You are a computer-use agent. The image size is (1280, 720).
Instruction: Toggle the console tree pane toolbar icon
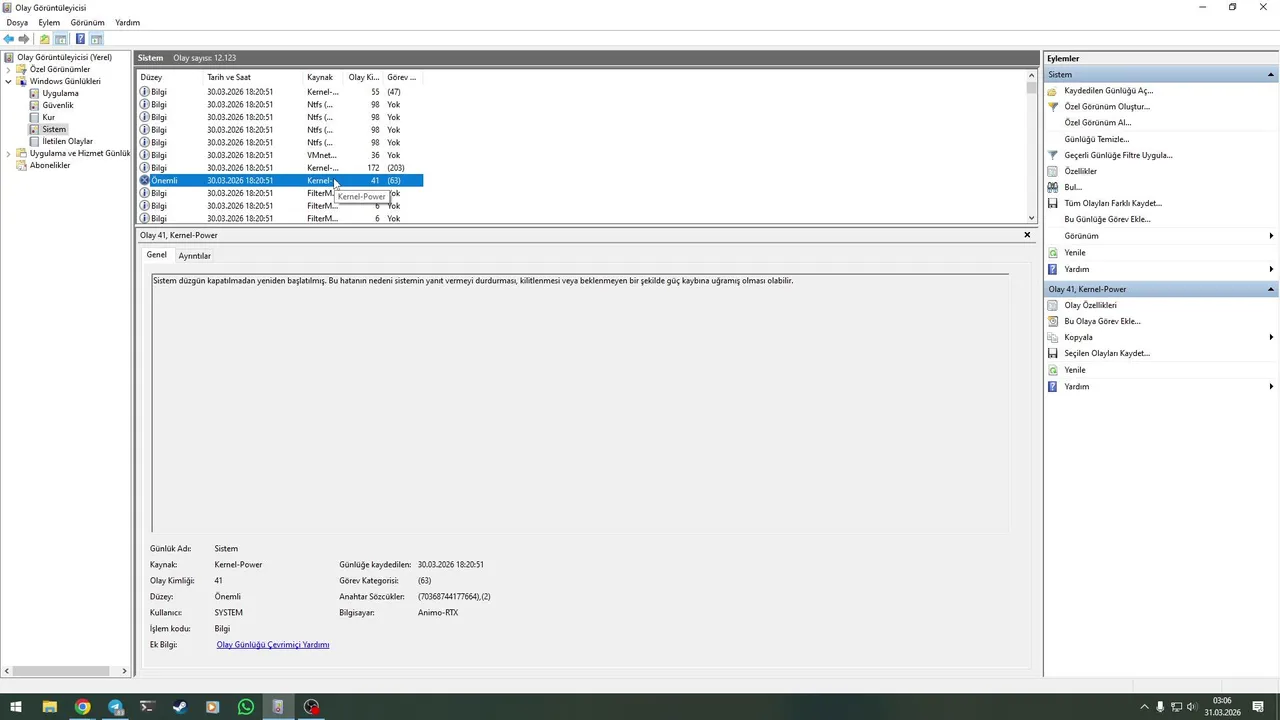point(61,39)
